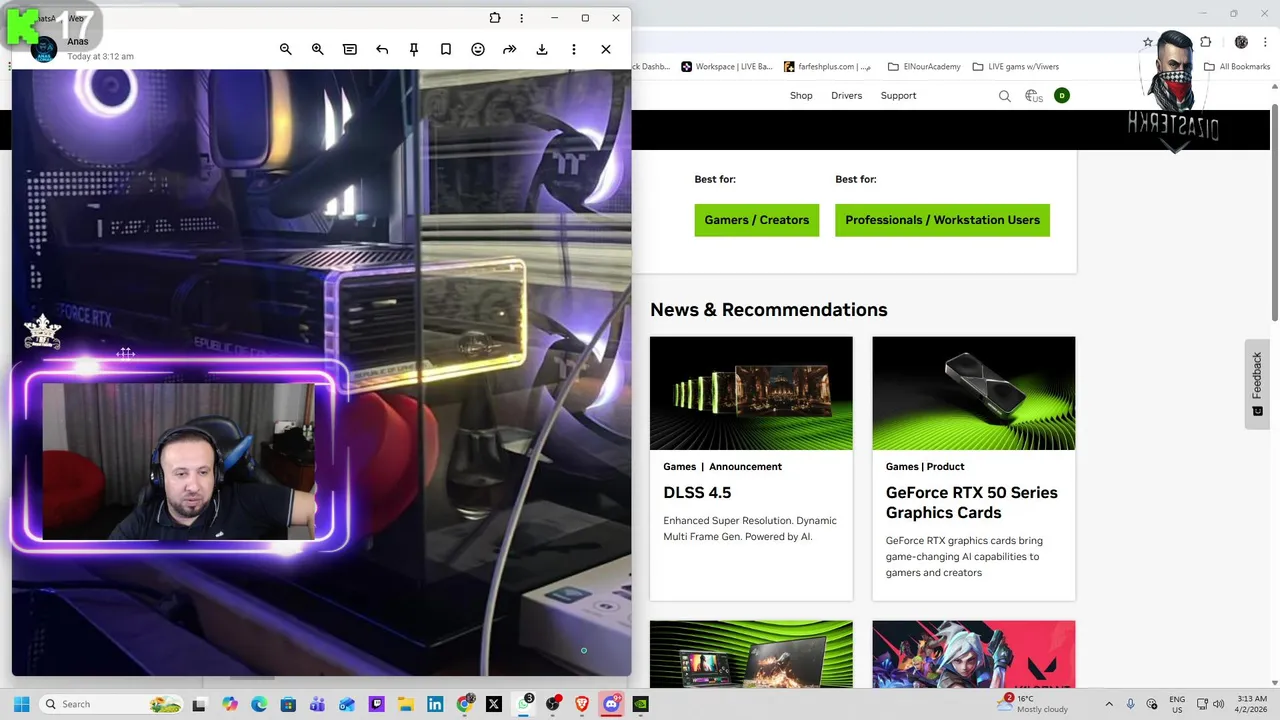React with emoji to the image

tap(478, 49)
